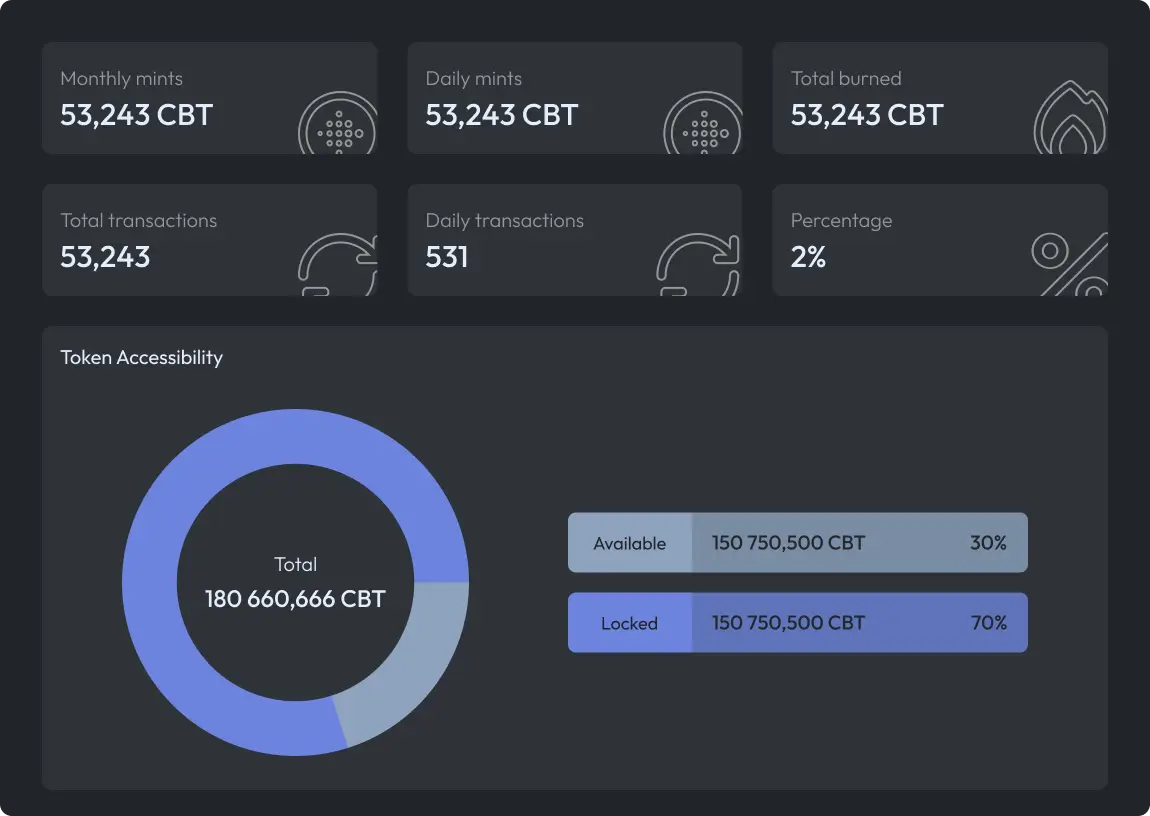Screen dimensions: 1150x816
Task: Click the Locked row amount 150 750,500 CBT
Action: click(x=788, y=622)
